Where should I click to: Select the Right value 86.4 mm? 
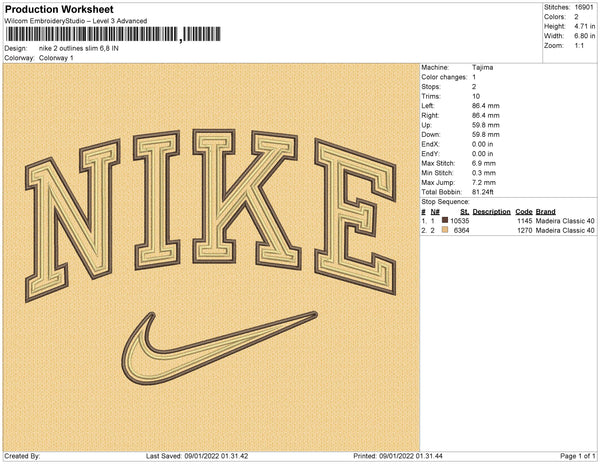click(486, 115)
